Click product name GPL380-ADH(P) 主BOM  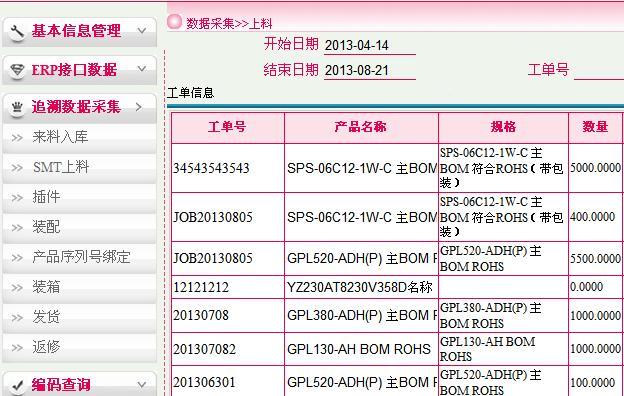tap(361, 315)
